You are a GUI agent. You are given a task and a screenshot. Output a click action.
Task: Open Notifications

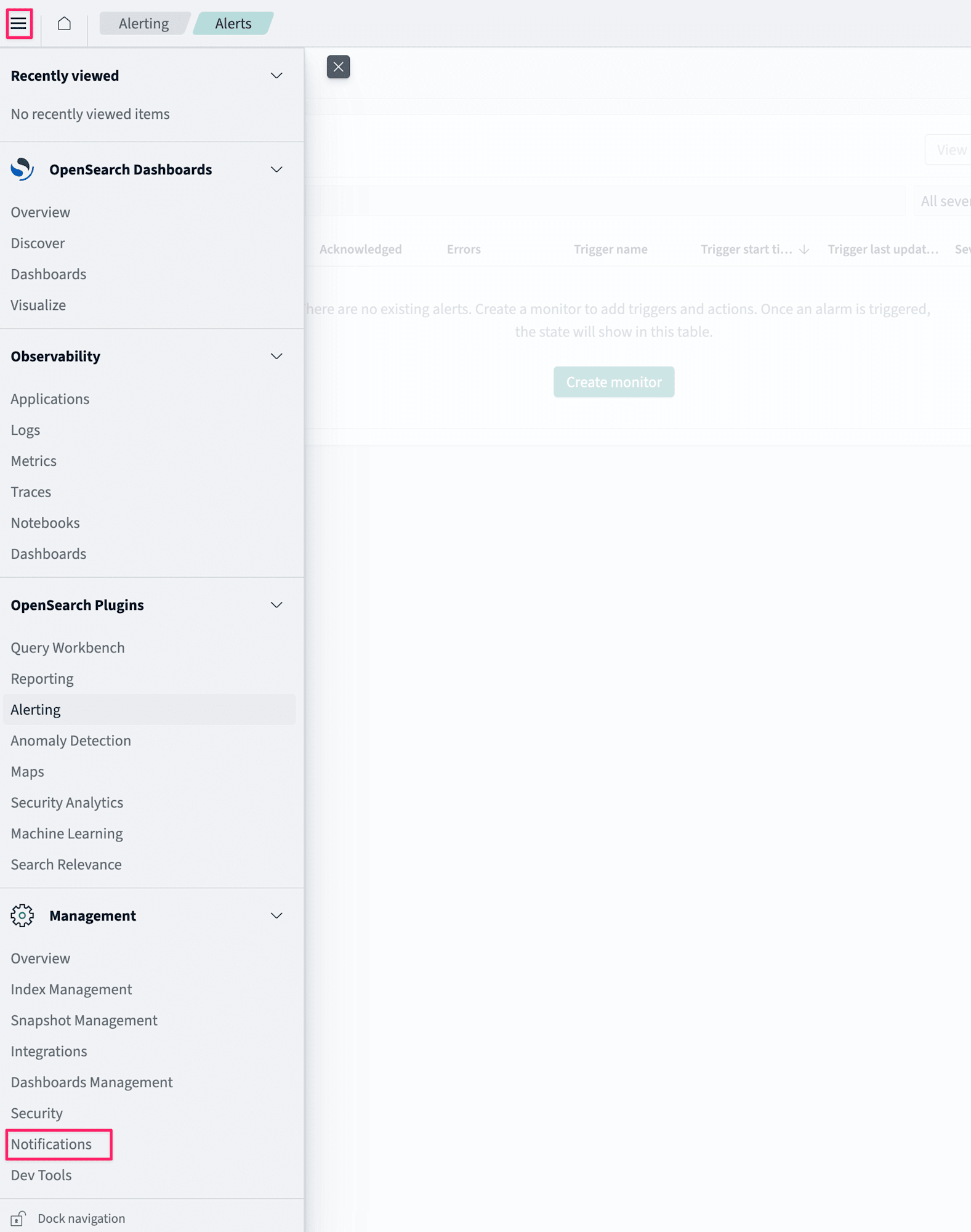click(51, 1144)
